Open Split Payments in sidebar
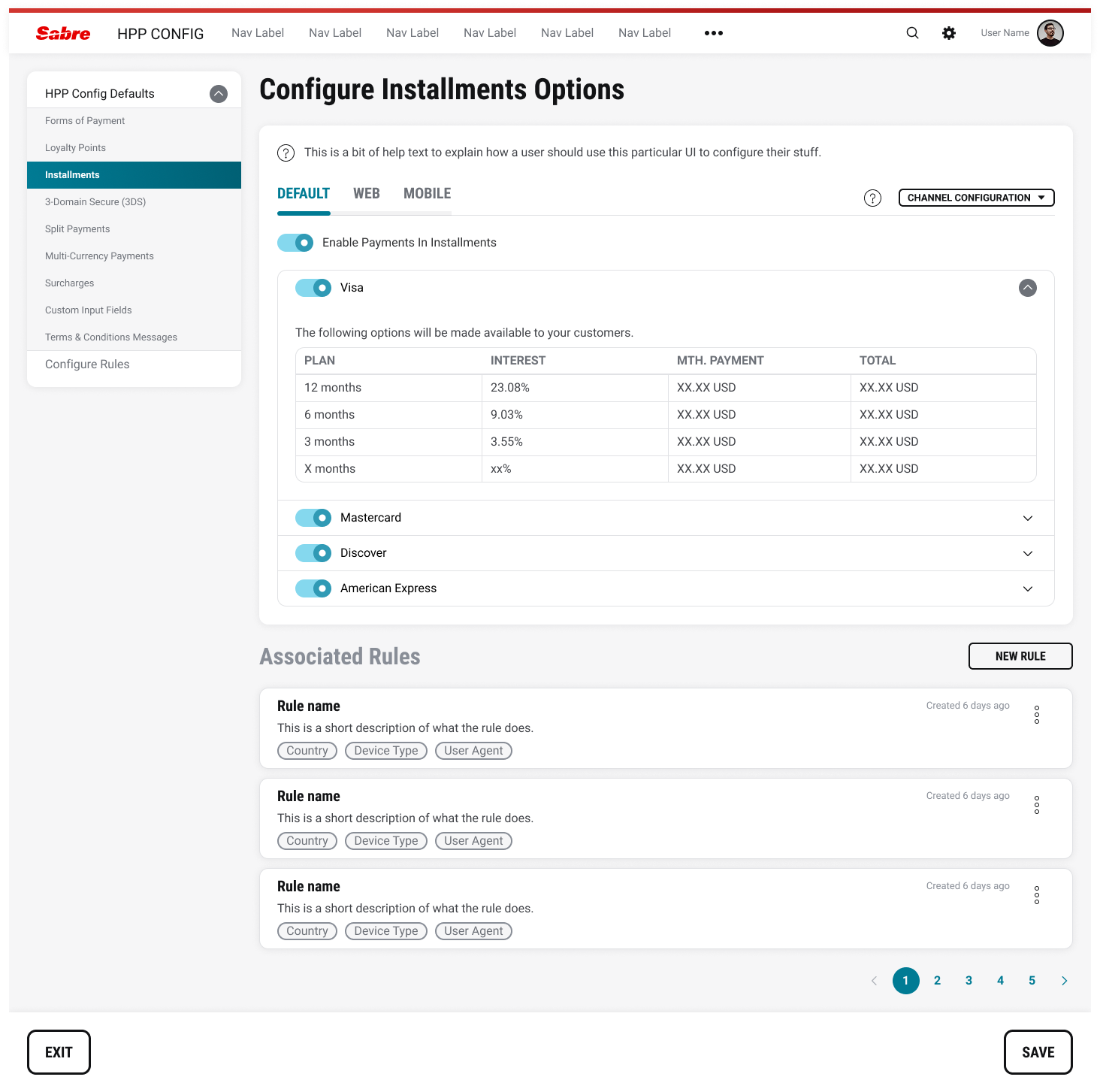 (x=134, y=229)
